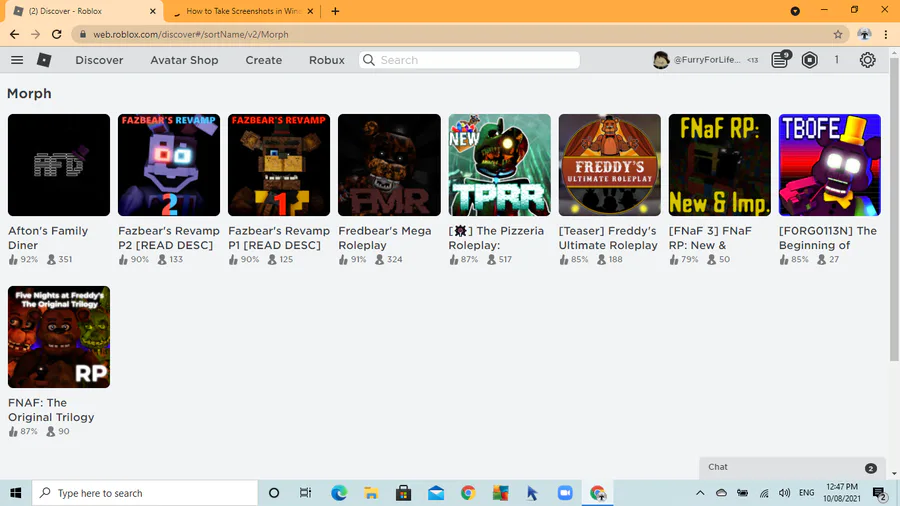Click [FORG0113N] The Beginning of title
The height and width of the screenshot is (506, 900).
(828, 238)
